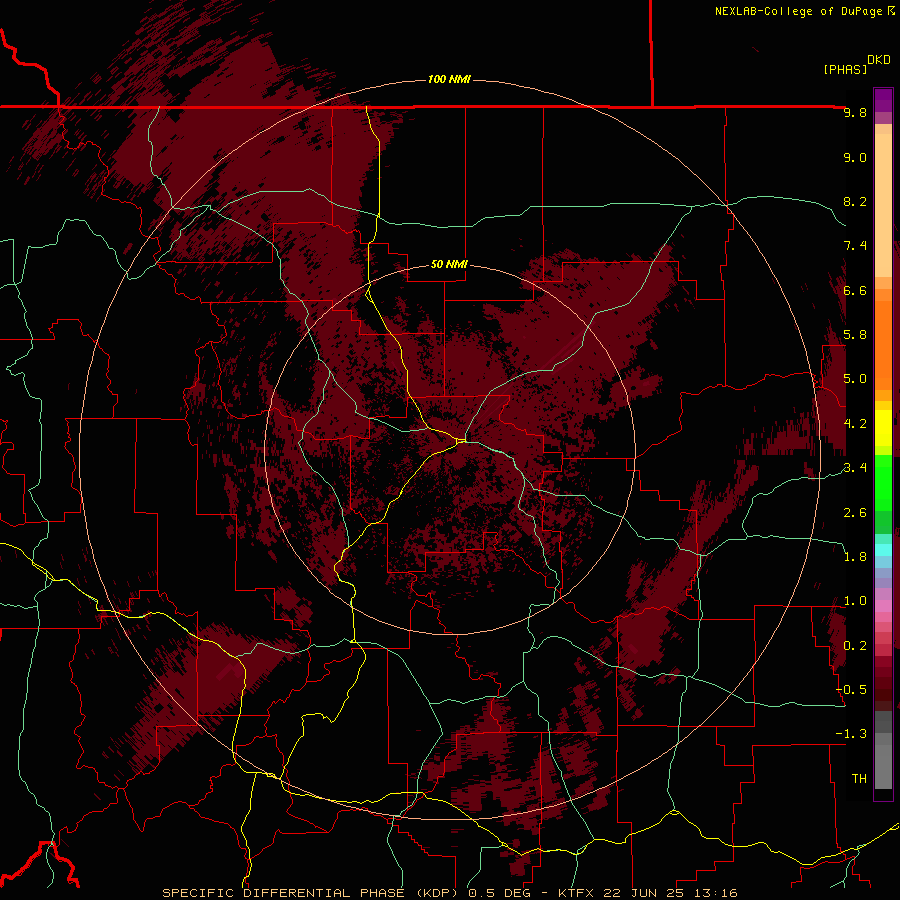The width and height of the screenshot is (900, 900).
Task: Click the 5.8 value on the color scale
Action: (x=855, y=335)
